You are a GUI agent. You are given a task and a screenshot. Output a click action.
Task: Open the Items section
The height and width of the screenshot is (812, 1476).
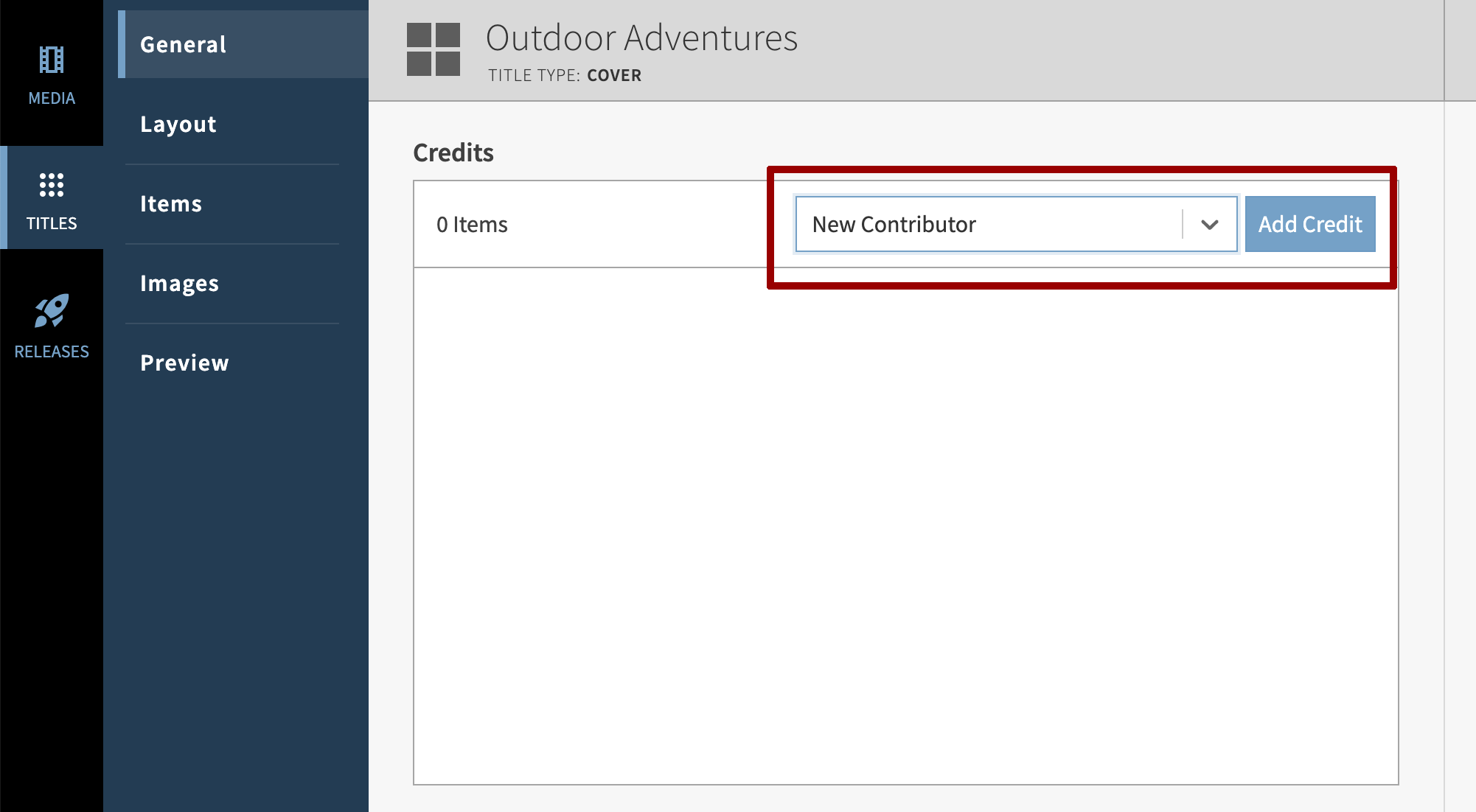point(170,203)
